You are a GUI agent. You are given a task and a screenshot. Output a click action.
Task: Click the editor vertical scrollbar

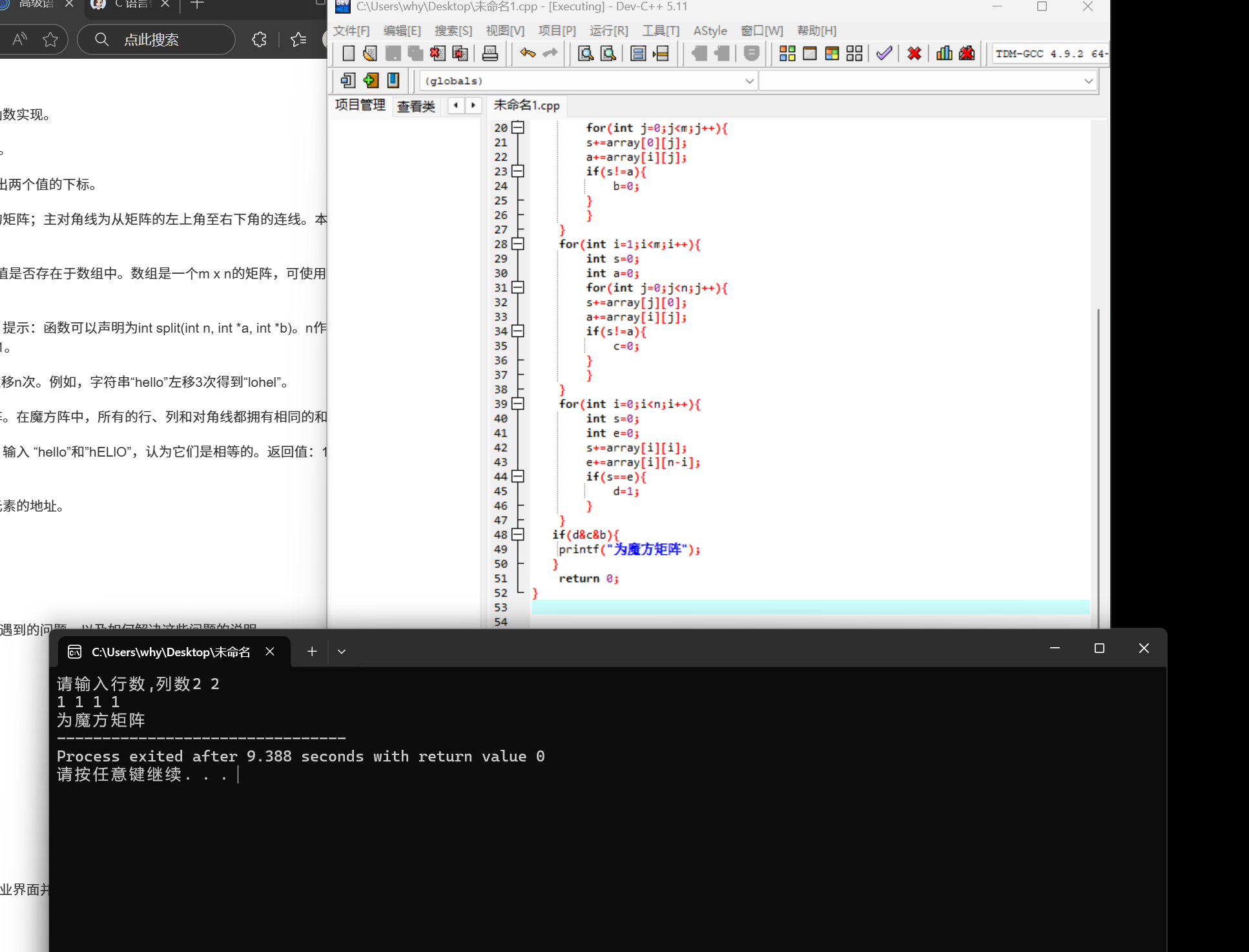click(1098, 452)
